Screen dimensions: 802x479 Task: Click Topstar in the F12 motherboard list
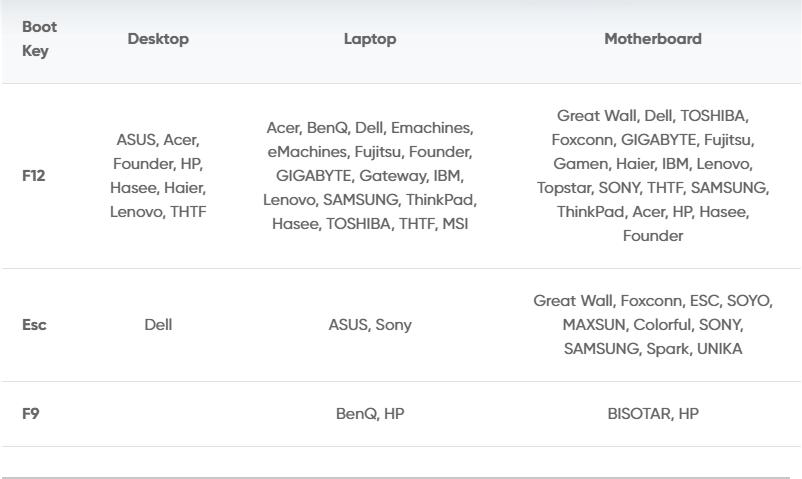[x=564, y=188]
